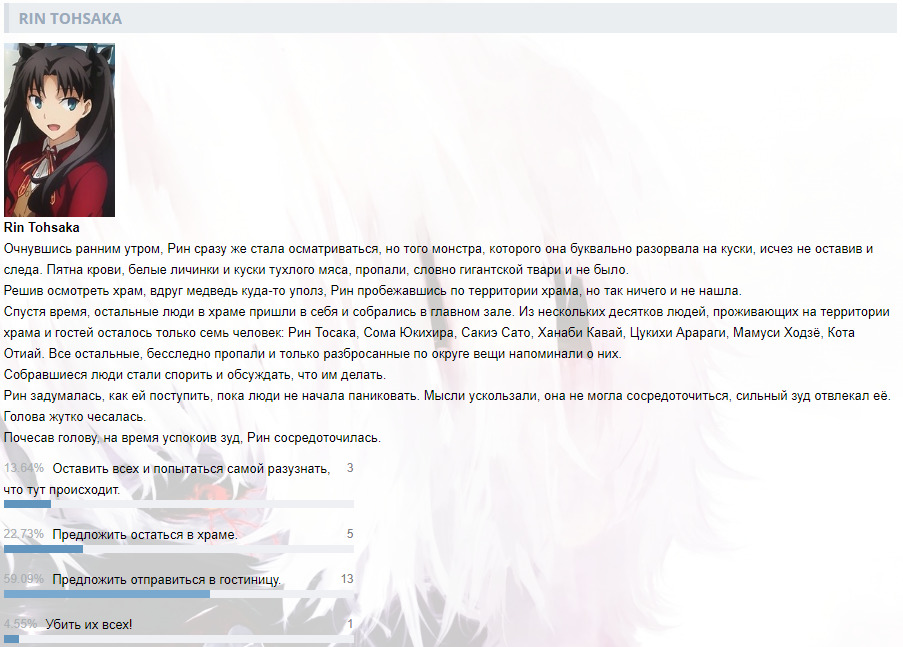The image size is (903, 647).
Task: Click the sentence "Голова жутко чесалась."
Action: pos(75,417)
